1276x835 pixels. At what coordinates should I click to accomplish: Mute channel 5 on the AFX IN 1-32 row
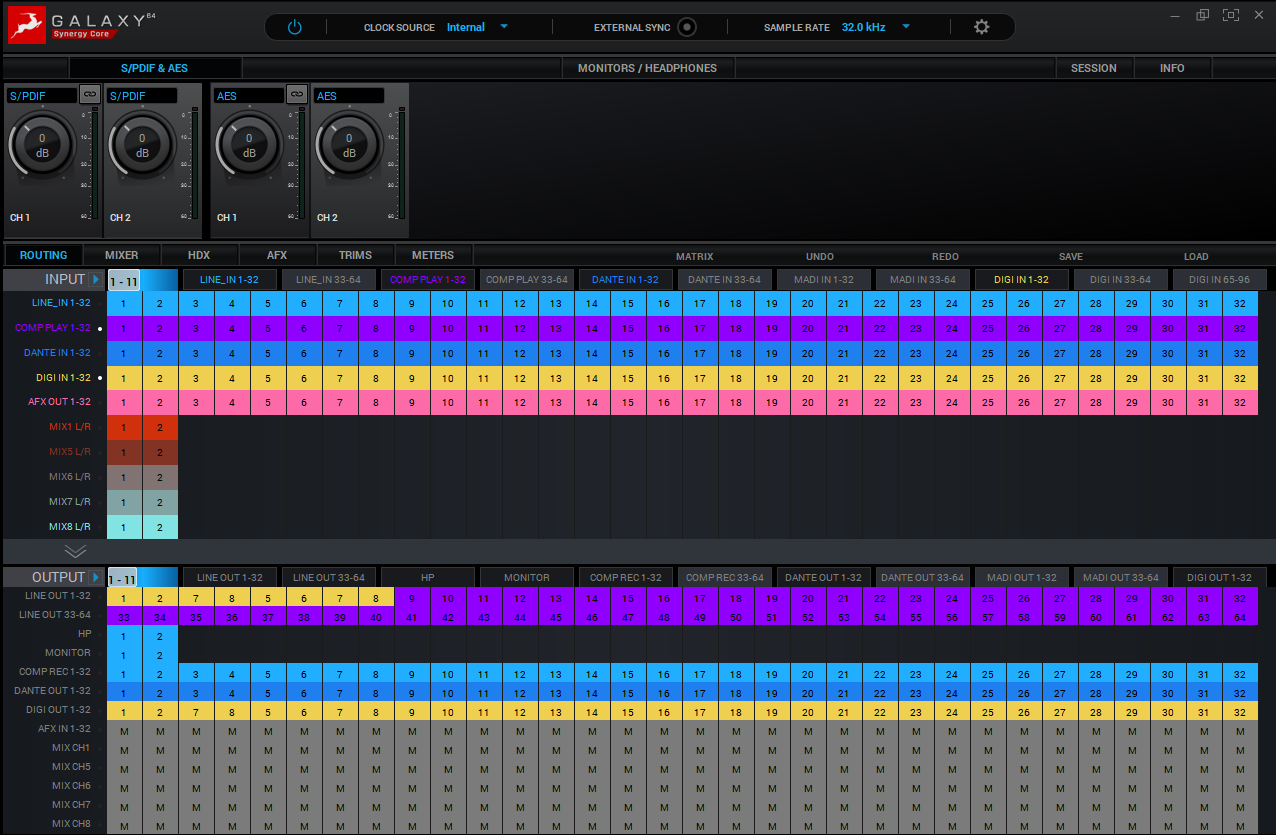tap(268, 728)
